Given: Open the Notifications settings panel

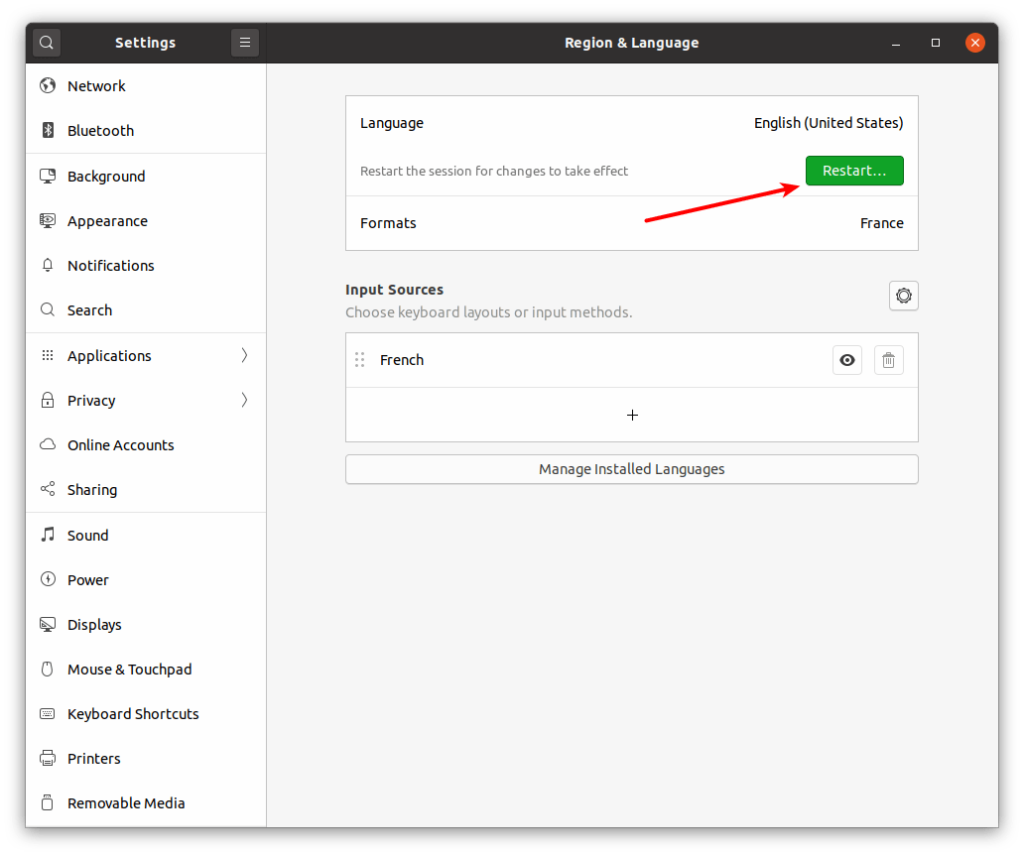Looking at the screenshot, I should (110, 265).
